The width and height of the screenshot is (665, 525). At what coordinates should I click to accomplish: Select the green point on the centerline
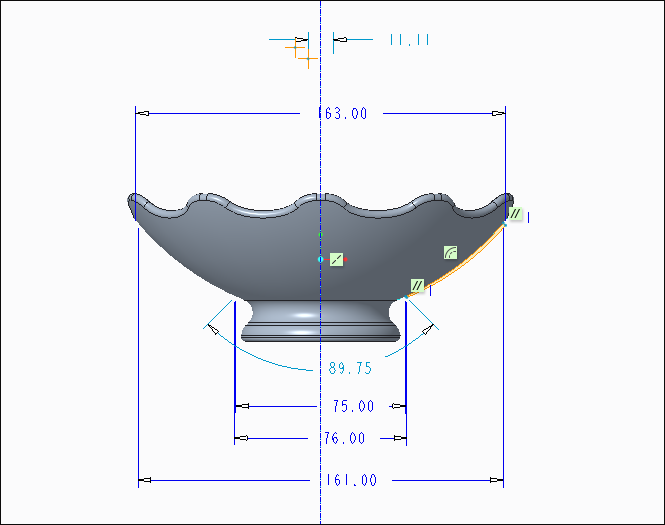coord(321,235)
